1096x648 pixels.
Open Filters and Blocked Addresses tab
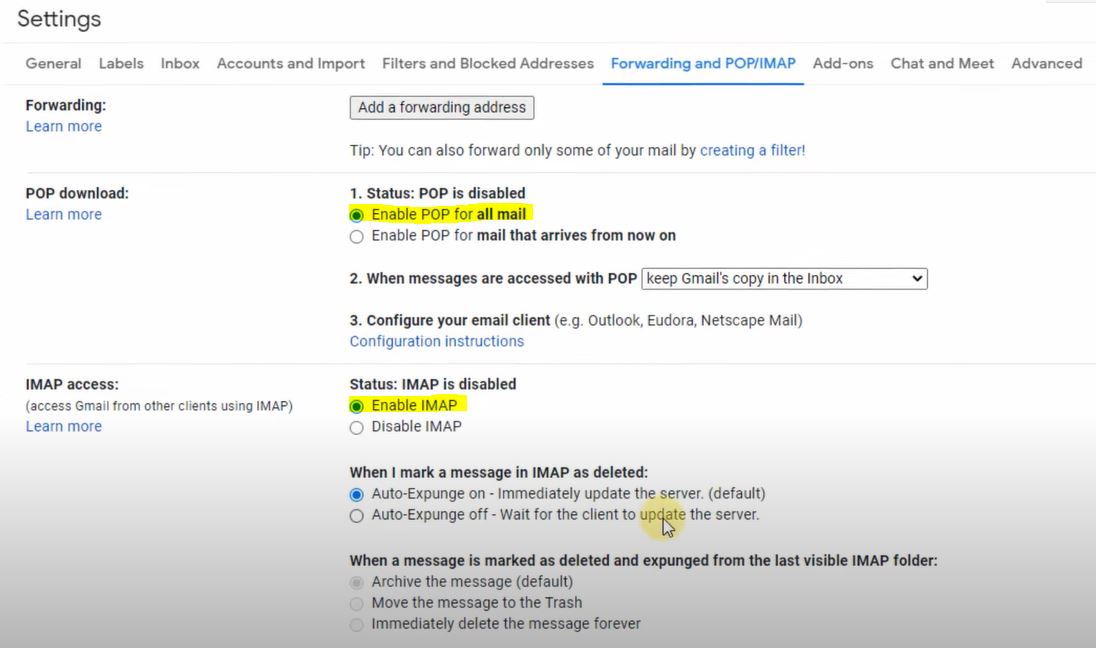point(488,64)
